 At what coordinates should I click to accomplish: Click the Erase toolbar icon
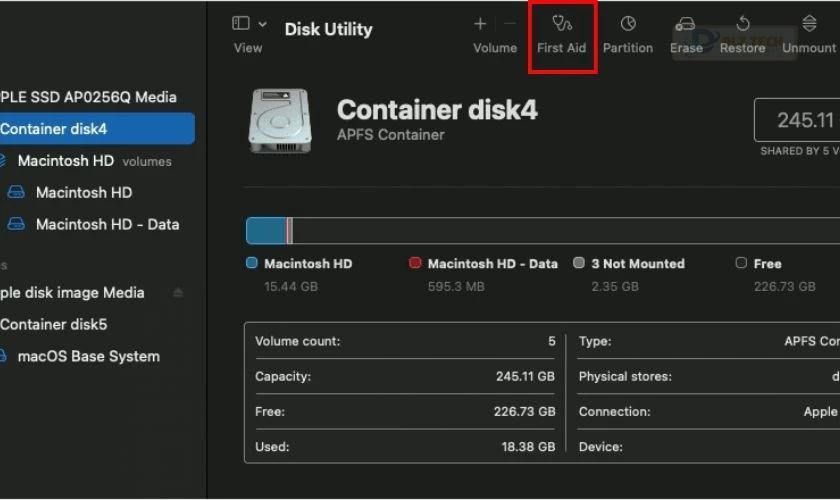click(x=685, y=24)
